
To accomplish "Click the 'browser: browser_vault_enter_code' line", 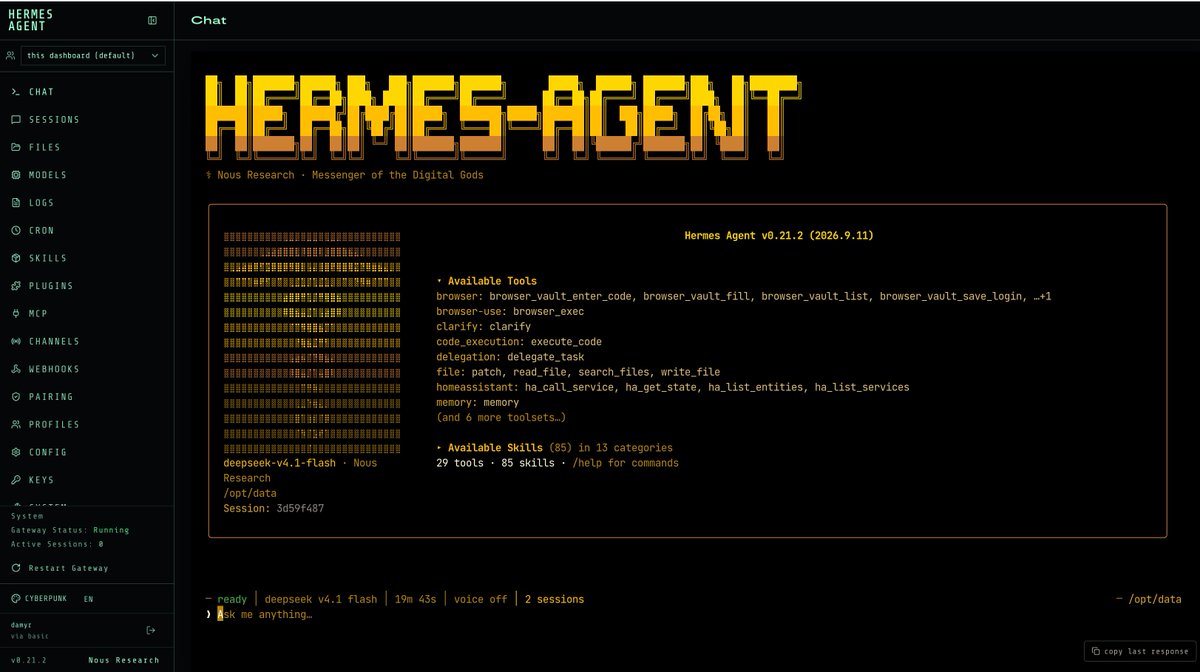I will pos(744,296).
